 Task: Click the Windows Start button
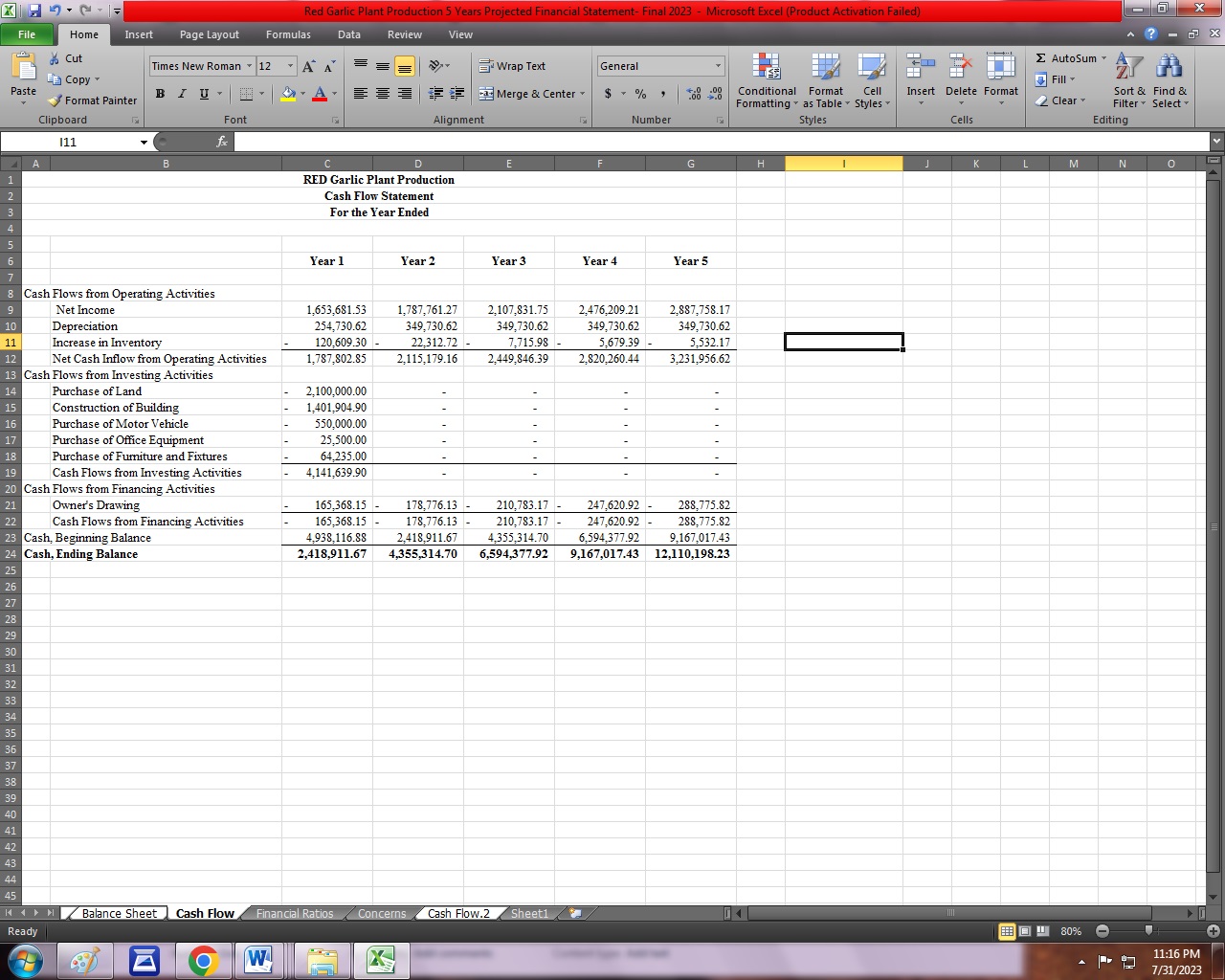click(25, 961)
